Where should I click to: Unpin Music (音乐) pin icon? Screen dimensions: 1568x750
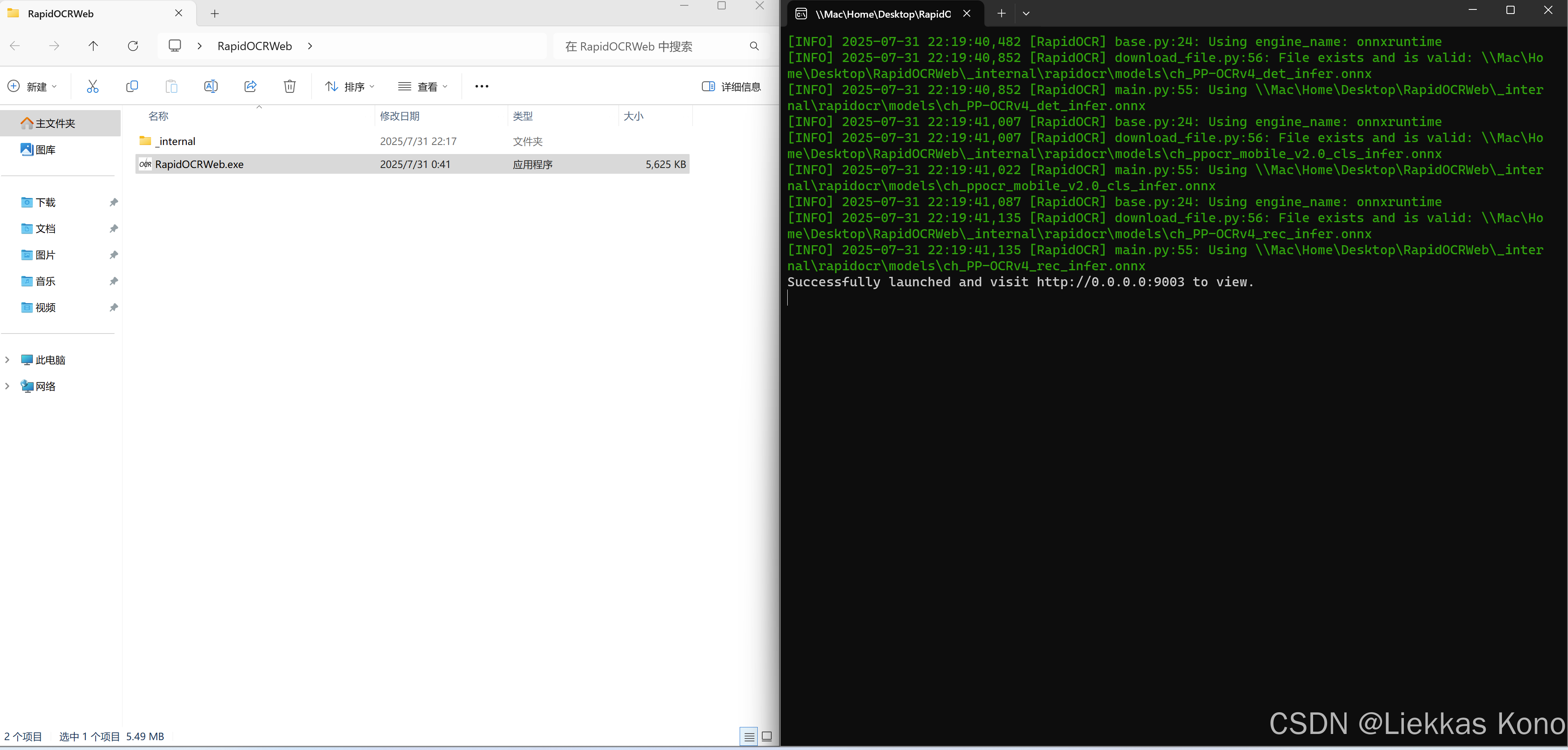coord(113,281)
